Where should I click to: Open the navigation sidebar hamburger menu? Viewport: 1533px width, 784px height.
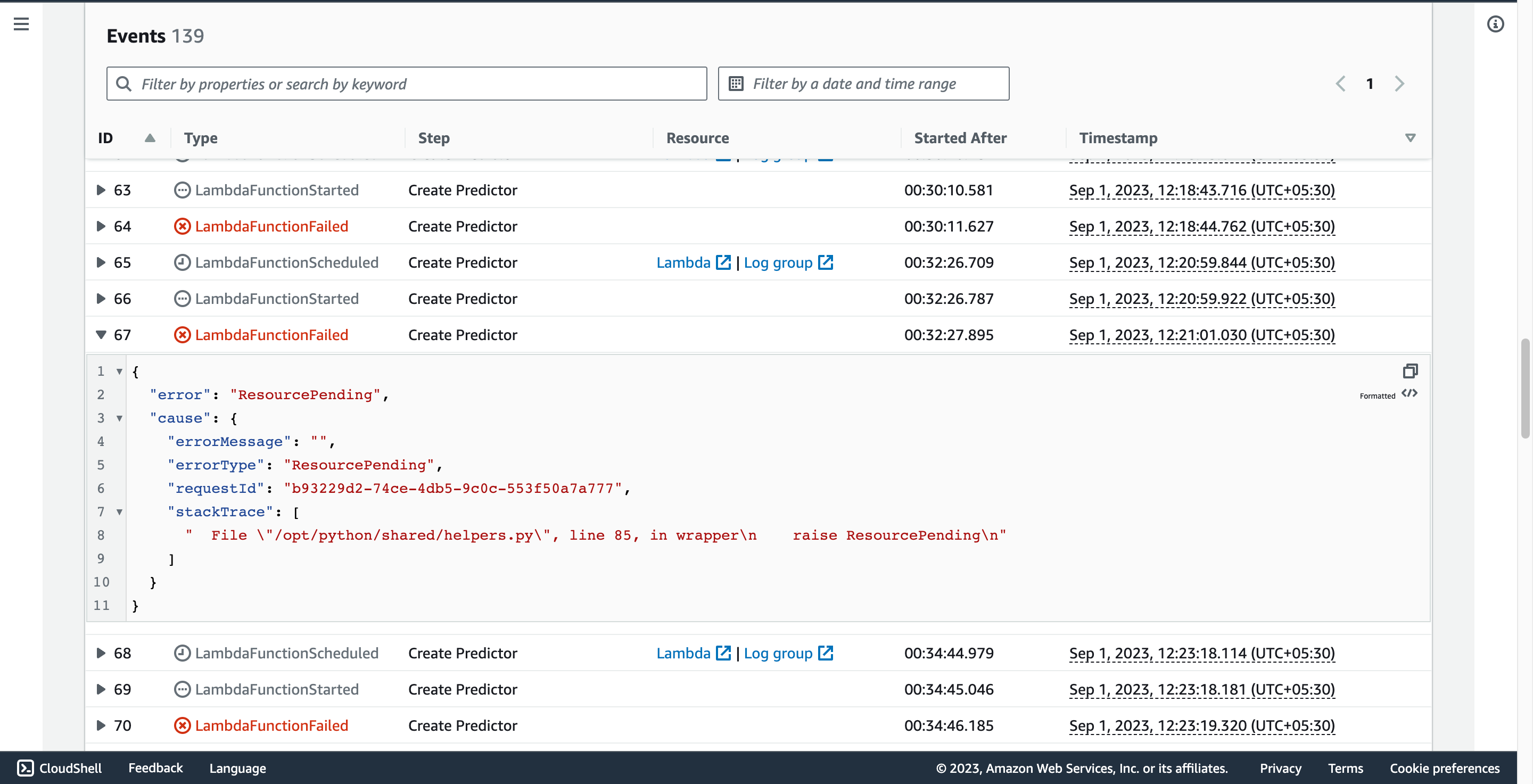tap(21, 24)
